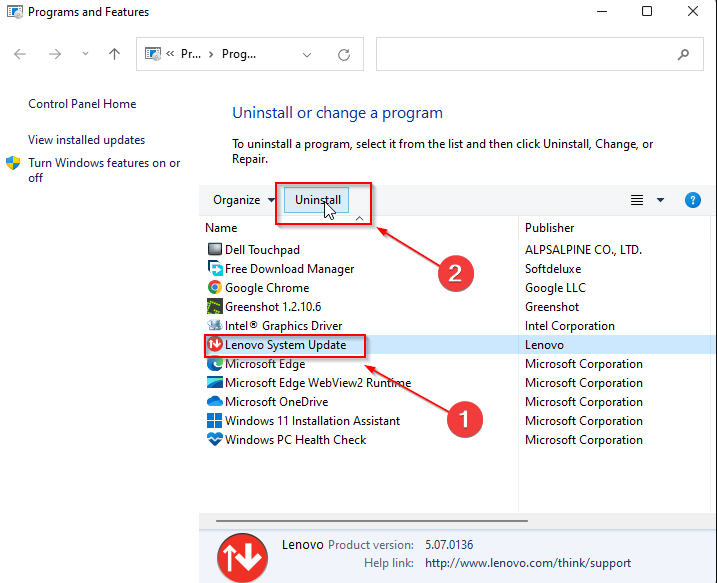Click the large Lenovo logo in details pane
This screenshot has width=717, height=583.
click(242, 558)
